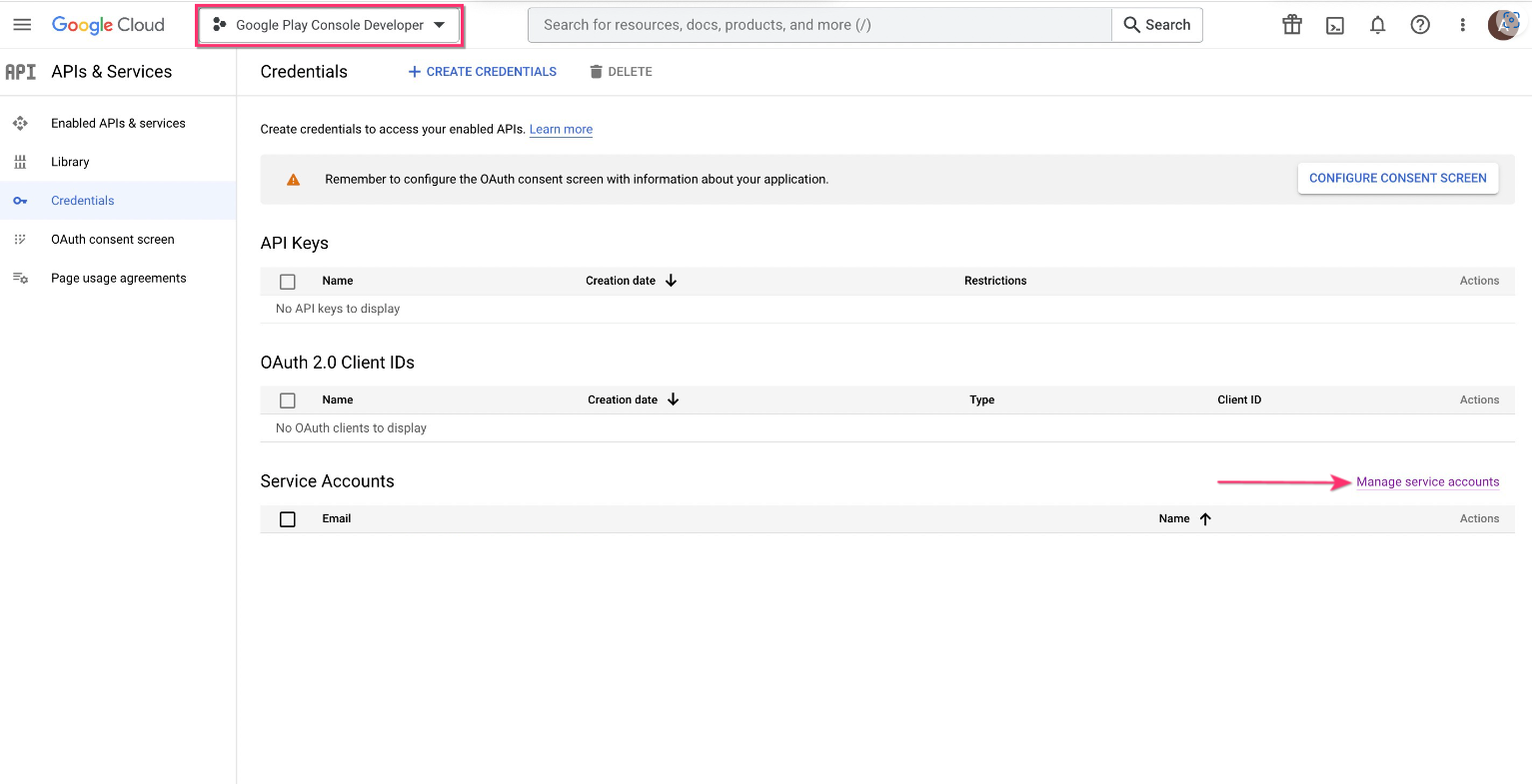
Task: Sort service accounts by Name arrow
Action: tap(1205, 519)
